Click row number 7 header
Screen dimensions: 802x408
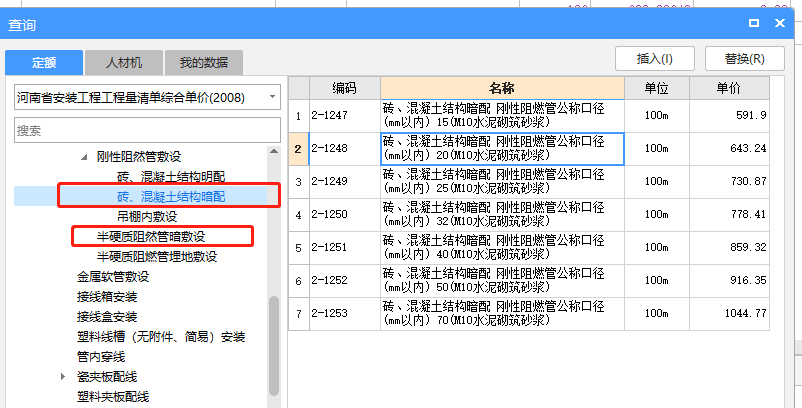299,313
